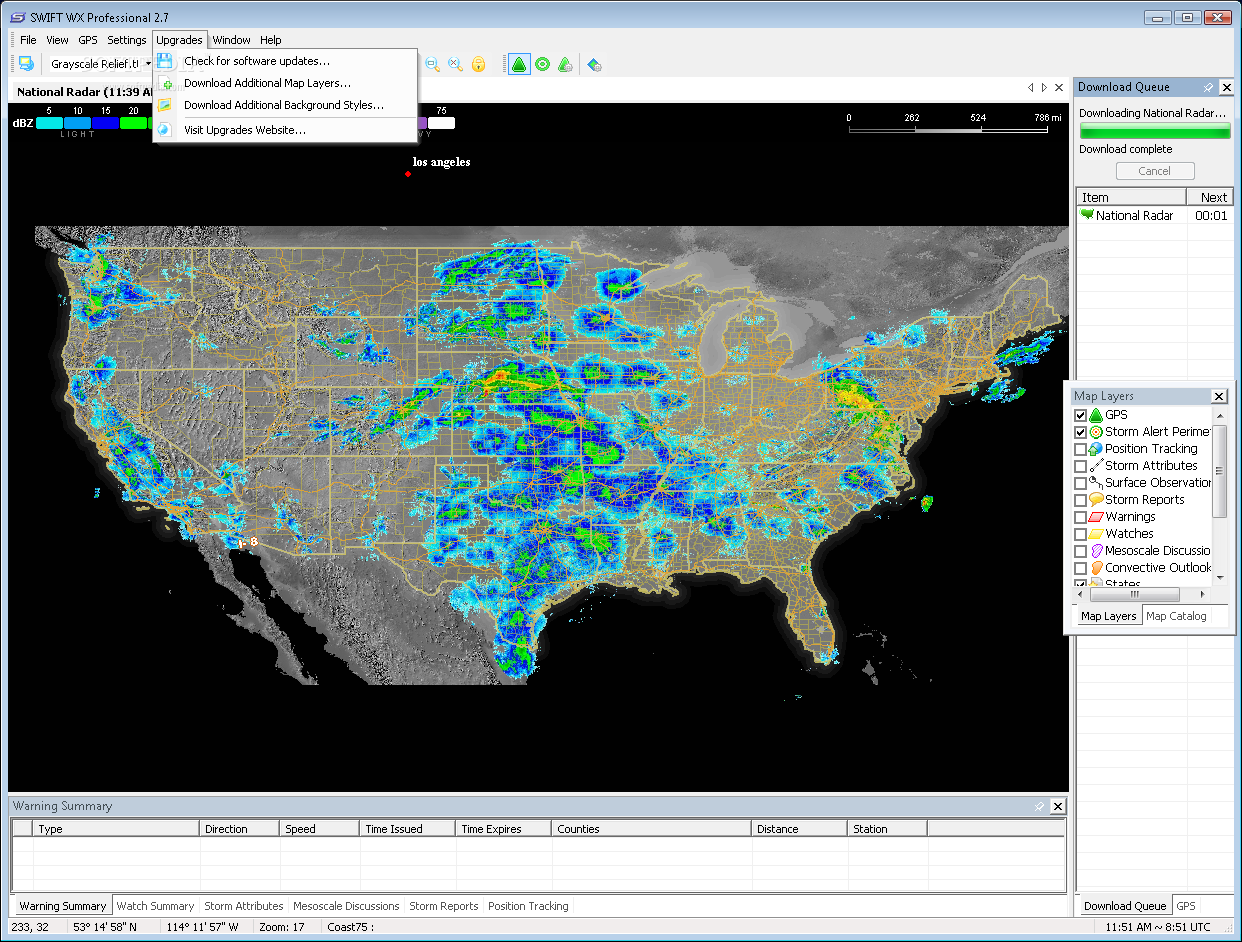The height and width of the screenshot is (942, 1242).
Task: Click the Cancel button in Download Queue
Action: [x=1154, y=171]
